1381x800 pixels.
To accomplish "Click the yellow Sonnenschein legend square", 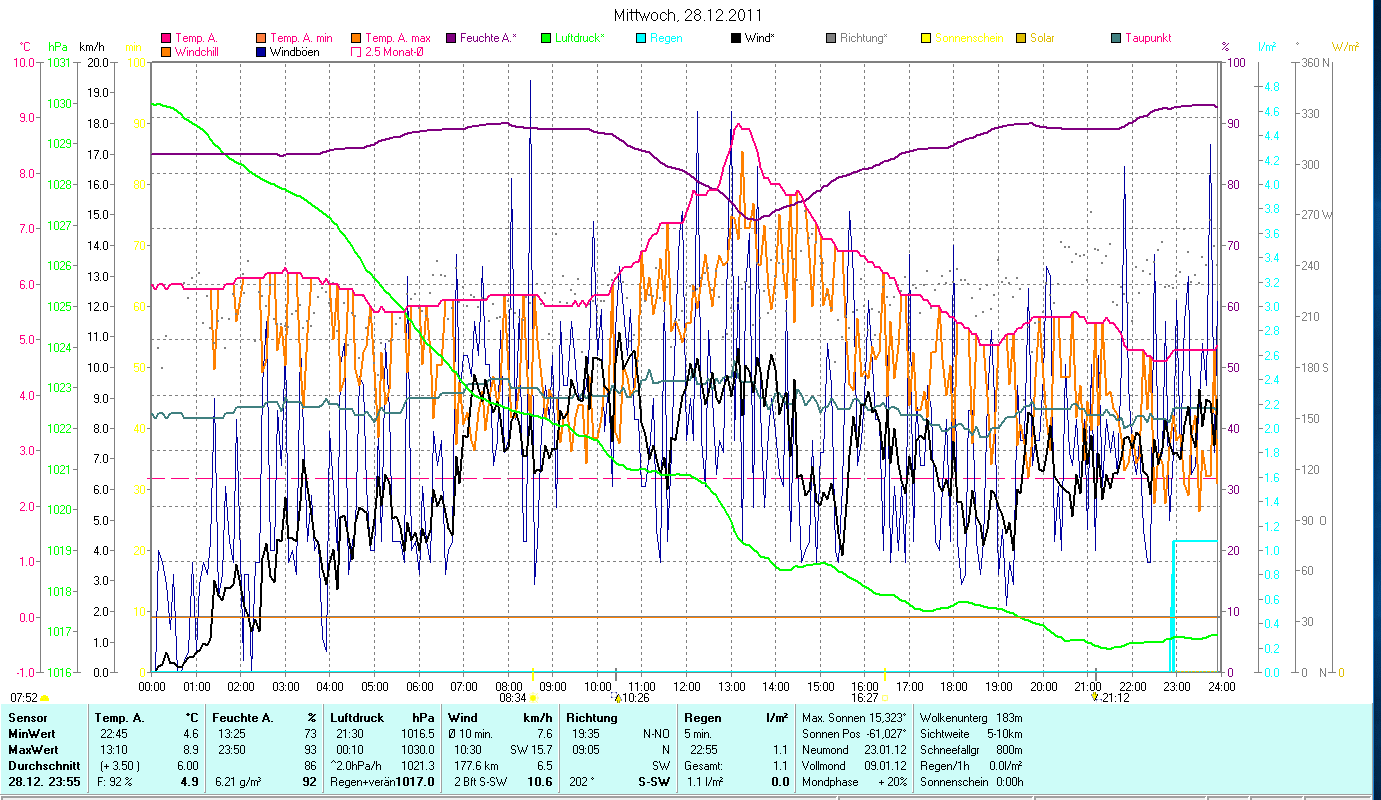I will point(926,38).
